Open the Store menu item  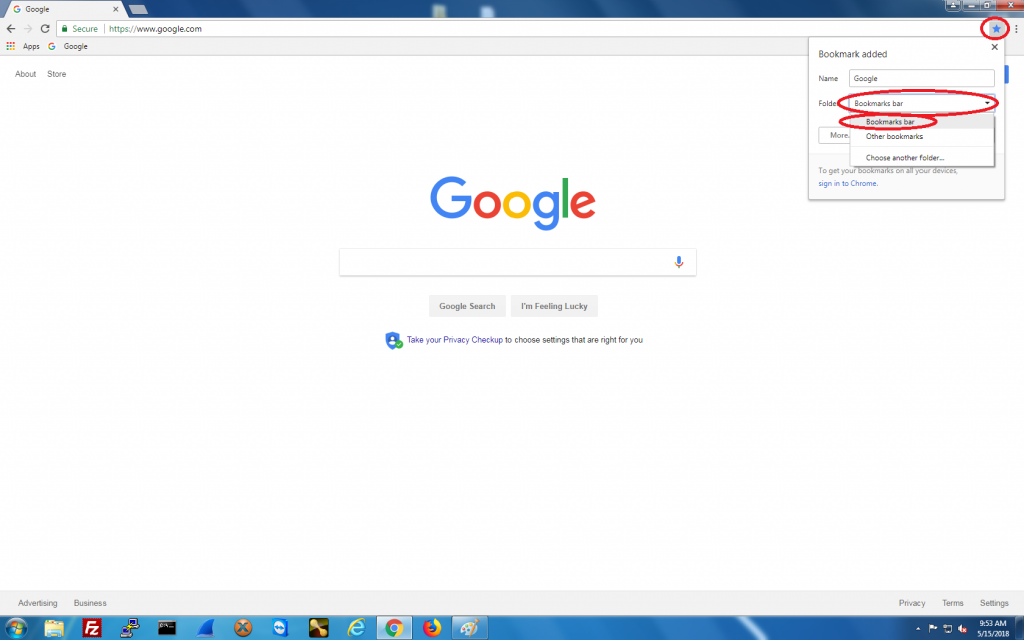(x=56, y=73)
